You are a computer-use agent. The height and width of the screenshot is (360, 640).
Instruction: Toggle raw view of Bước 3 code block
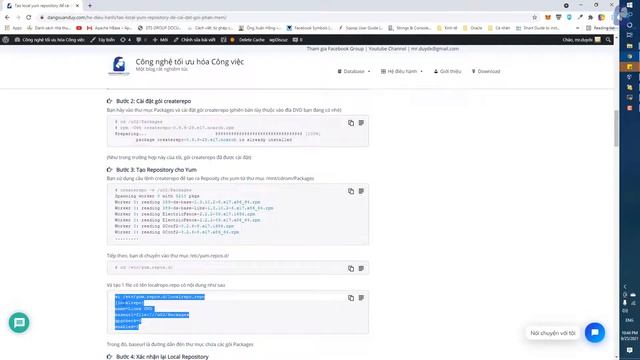click(361, 191)
